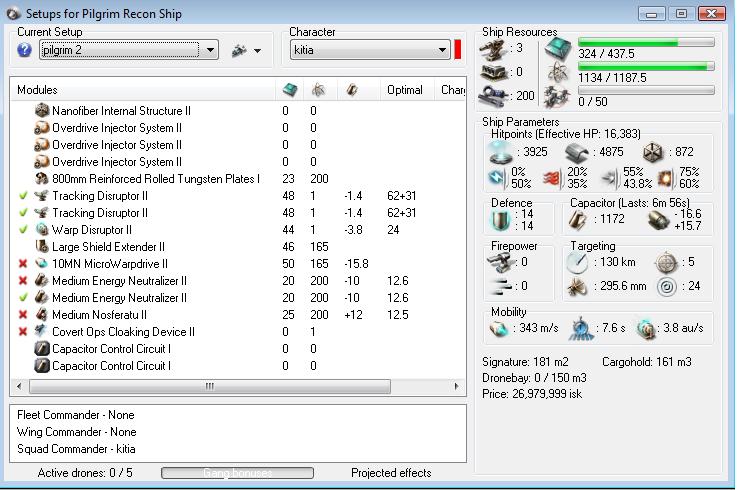Image resolution: width=737 pixels, height=490 pixels.
Task: Click the scan resolution icon 295.6 mm
Action: click(577, 286)
